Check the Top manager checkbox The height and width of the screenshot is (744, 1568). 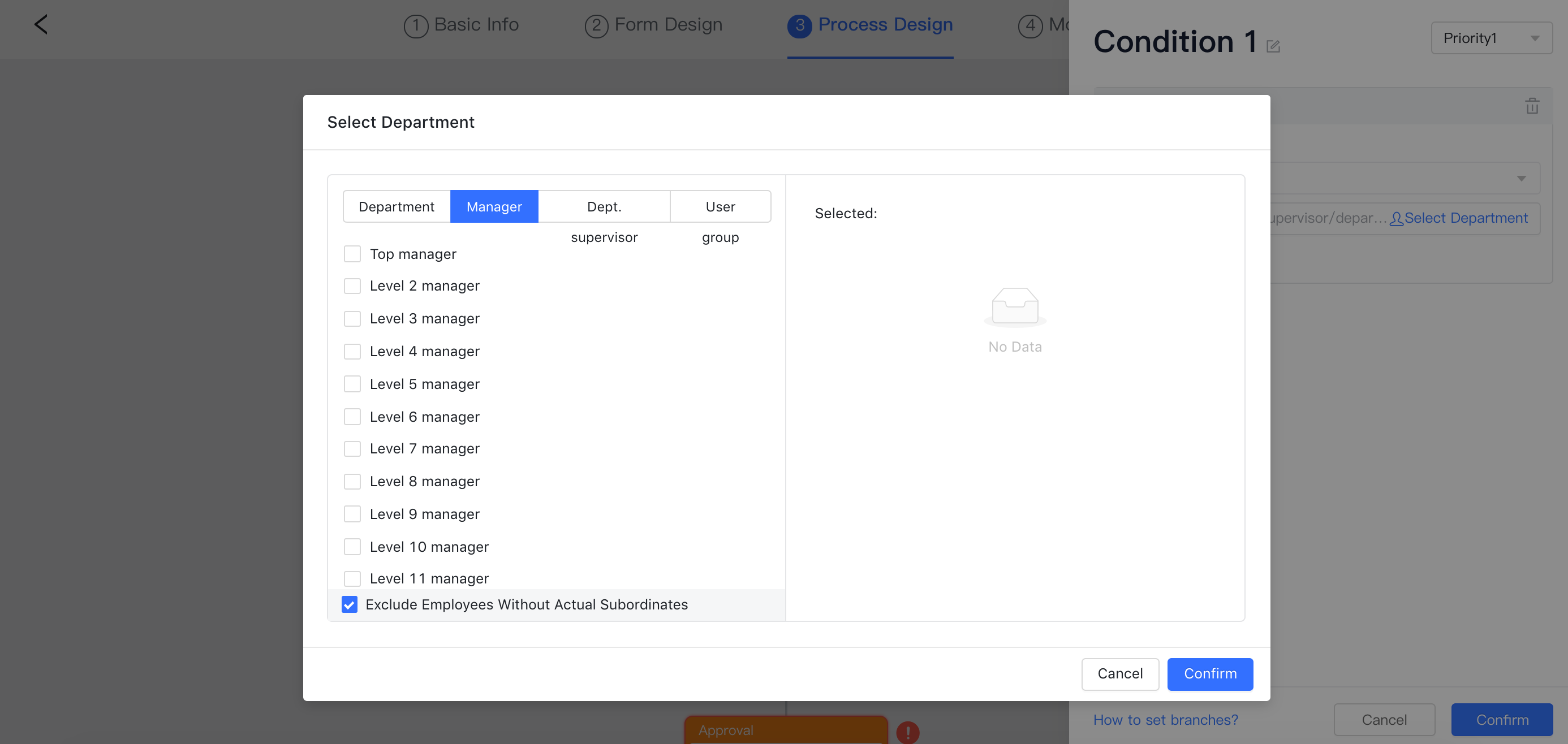(352, 254)
